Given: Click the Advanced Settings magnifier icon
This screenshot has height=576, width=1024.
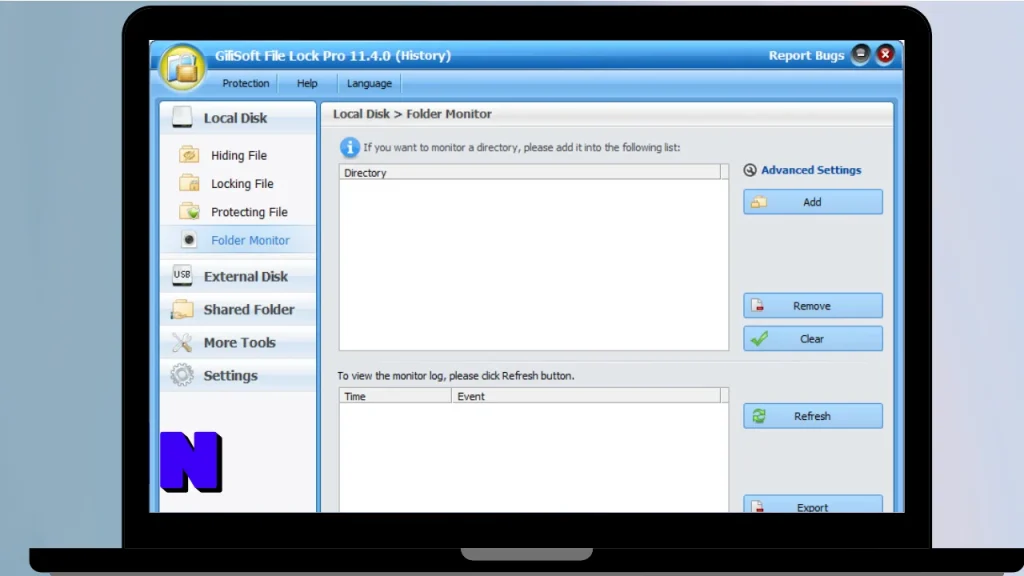Looking at the screenshot, I should pyautogui.click(x=750, y=170).
